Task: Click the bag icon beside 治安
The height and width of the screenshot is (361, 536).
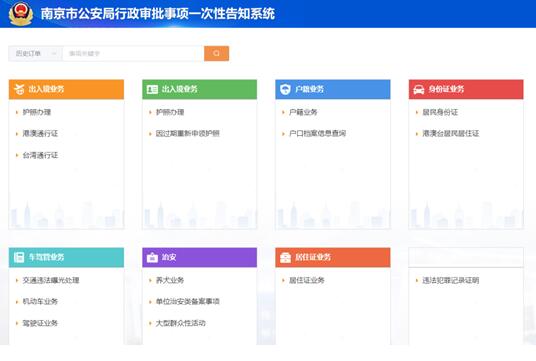Action: (152, 257)
